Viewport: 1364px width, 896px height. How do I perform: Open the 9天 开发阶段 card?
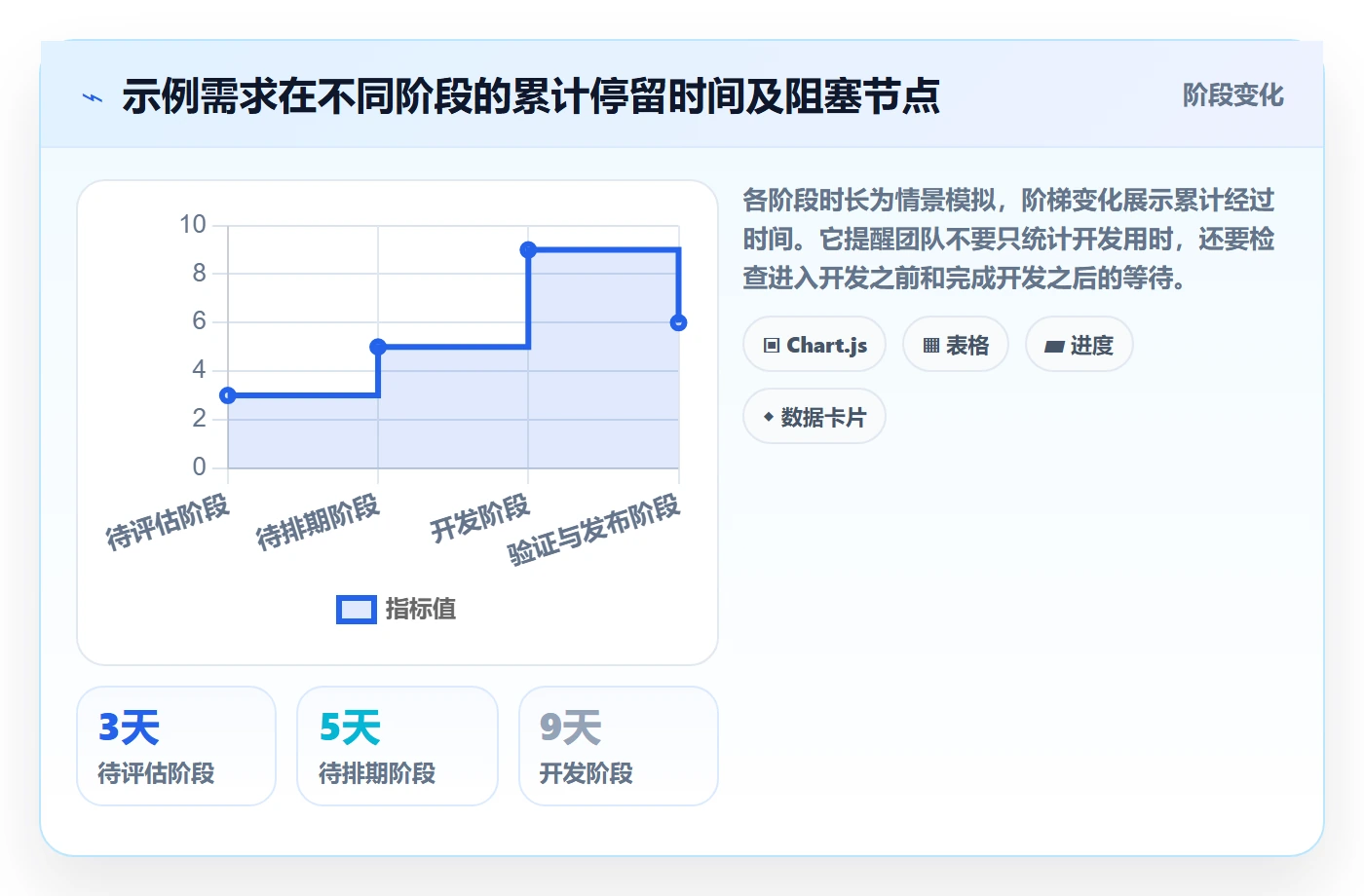(619, 746)
